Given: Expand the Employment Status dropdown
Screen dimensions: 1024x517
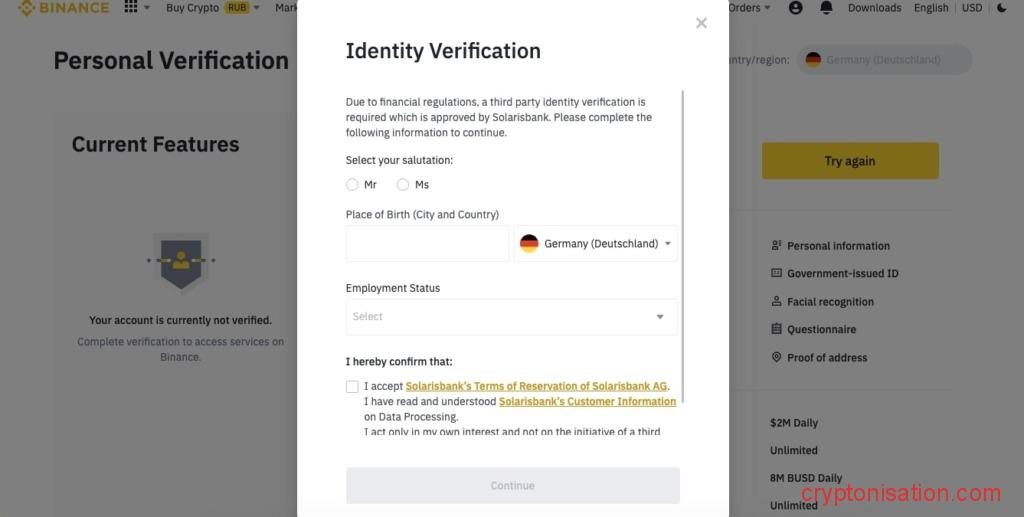Looking at the screenshot, I should coord(511,317).
